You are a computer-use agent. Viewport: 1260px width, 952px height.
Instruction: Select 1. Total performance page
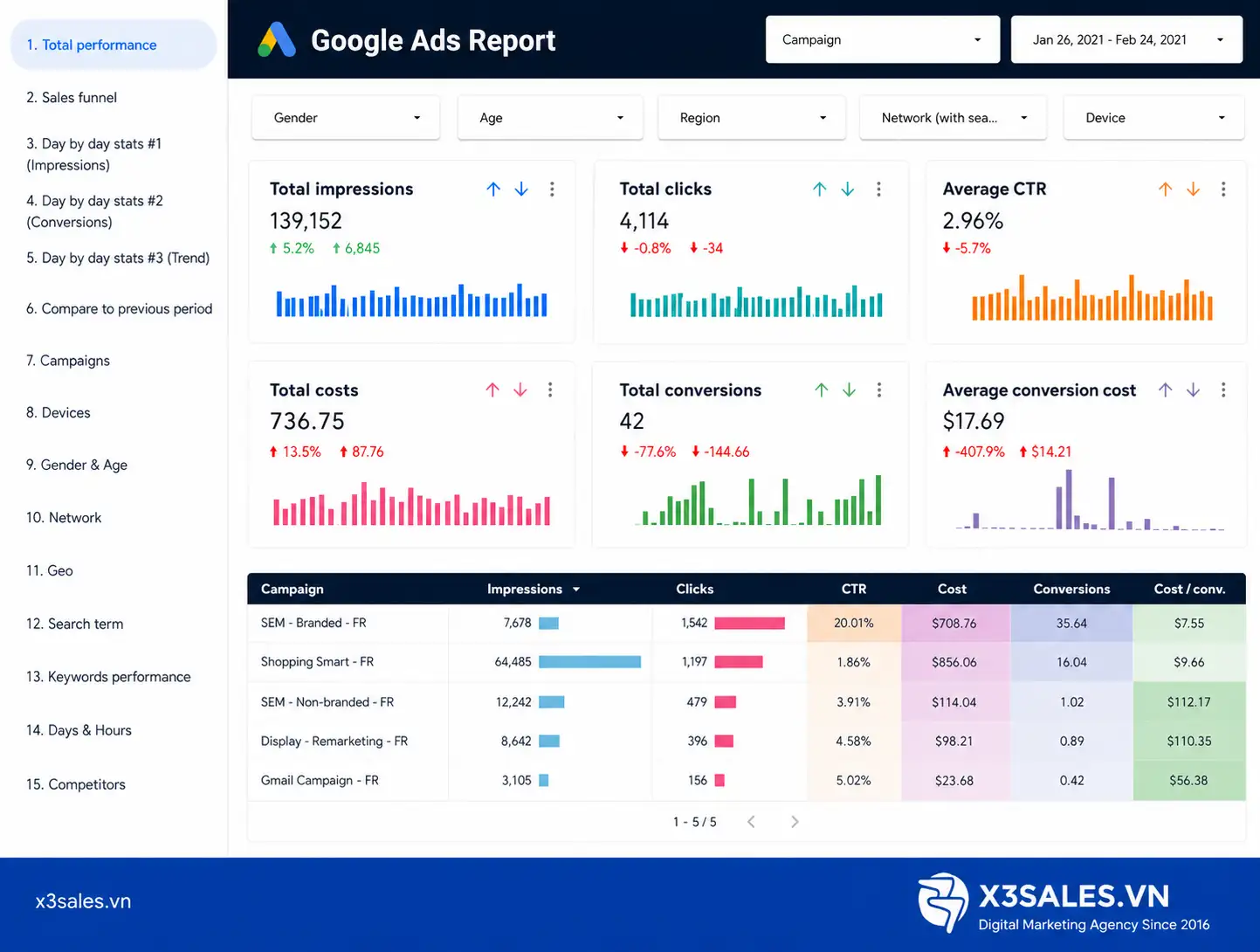click(114, 45)
